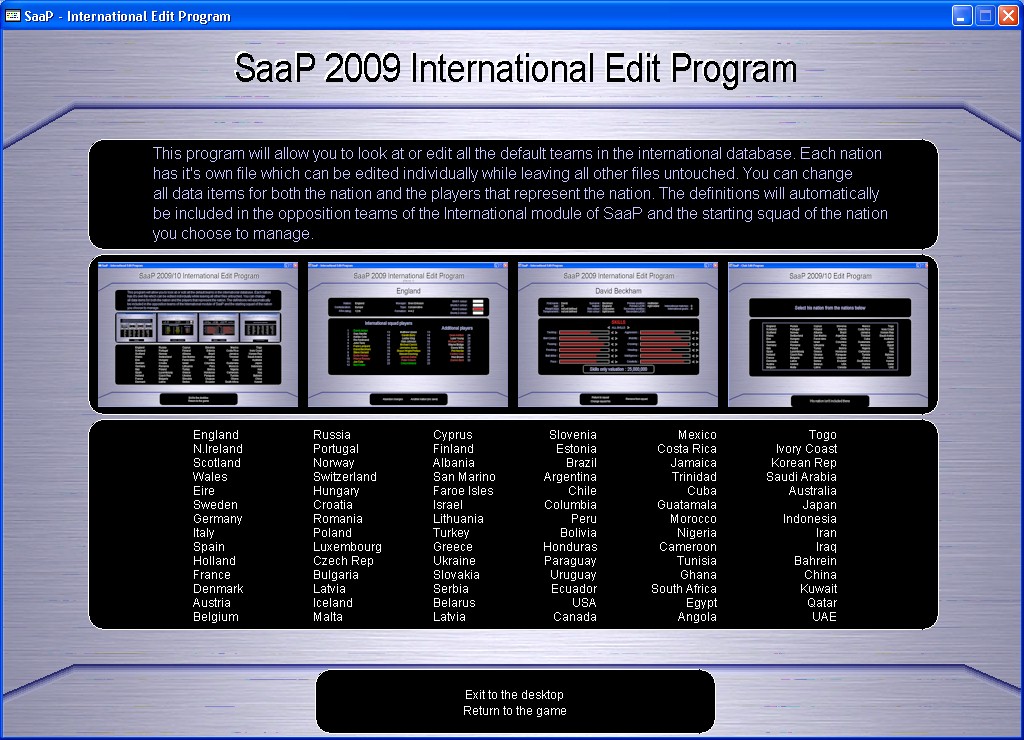Choose Germany to edit
This screenshot has height=740, width=1024.
[217, 519]
